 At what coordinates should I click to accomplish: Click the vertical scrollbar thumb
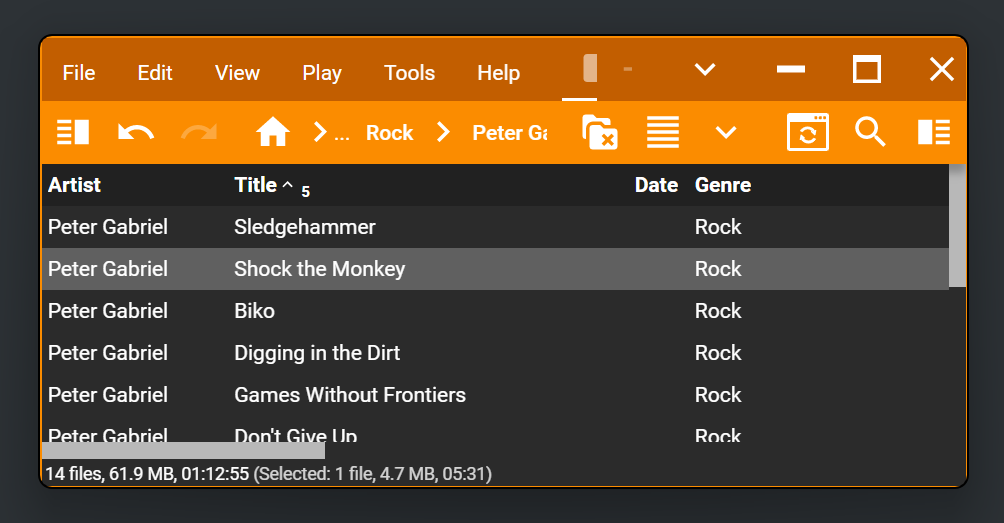(x=957, y=225)
